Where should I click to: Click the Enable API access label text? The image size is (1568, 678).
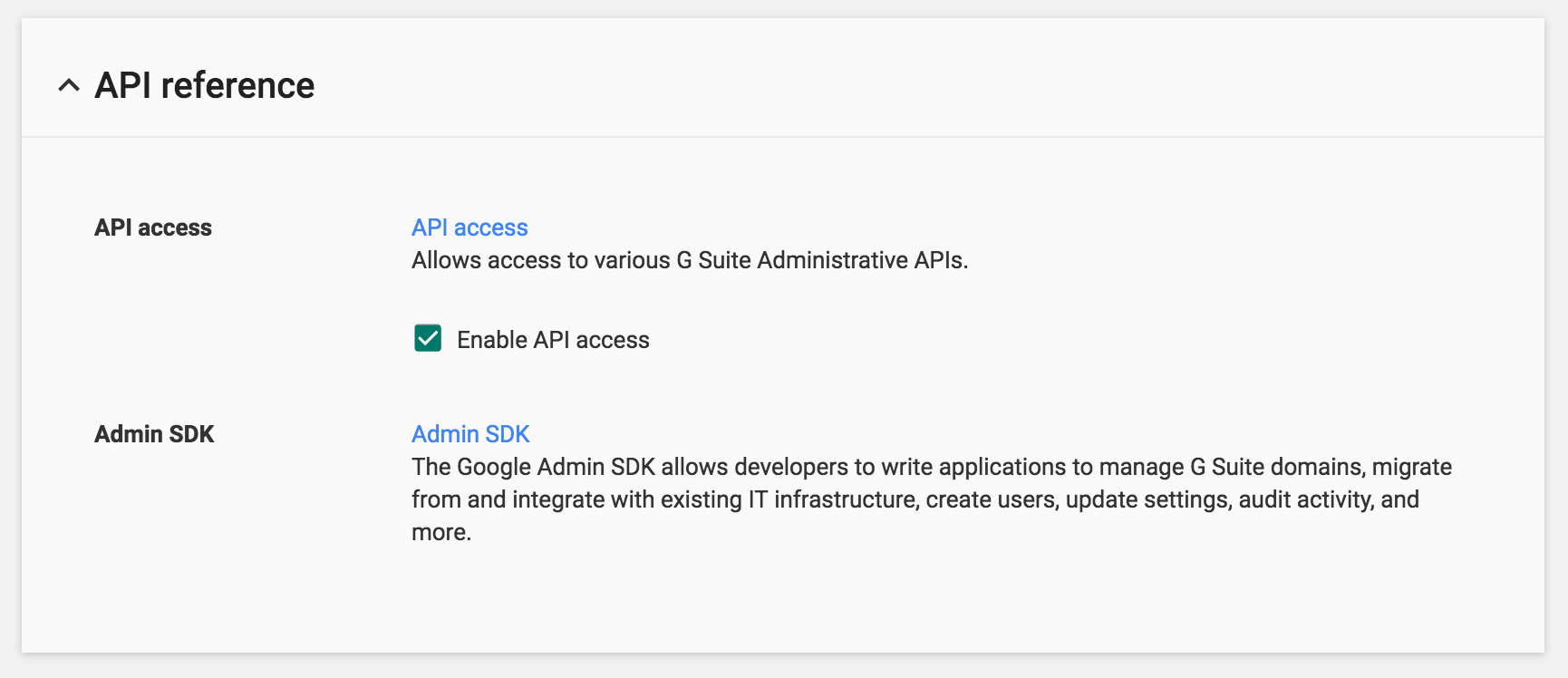(553, 340)
